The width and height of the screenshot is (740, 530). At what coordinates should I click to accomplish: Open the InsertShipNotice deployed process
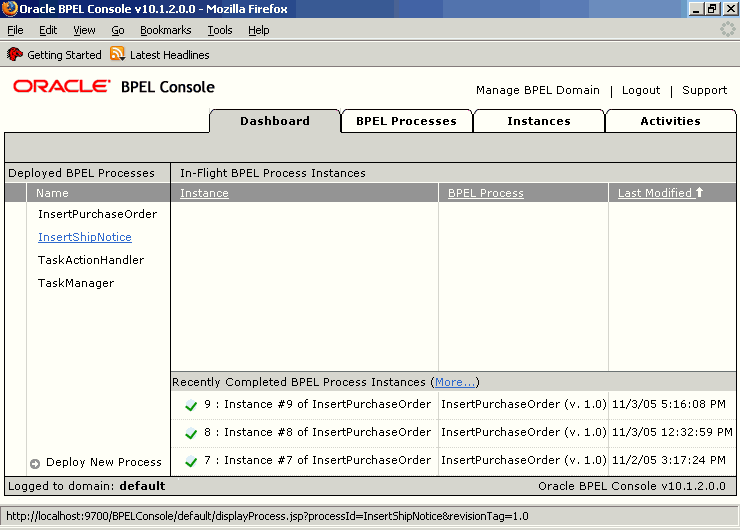point(85,237)
